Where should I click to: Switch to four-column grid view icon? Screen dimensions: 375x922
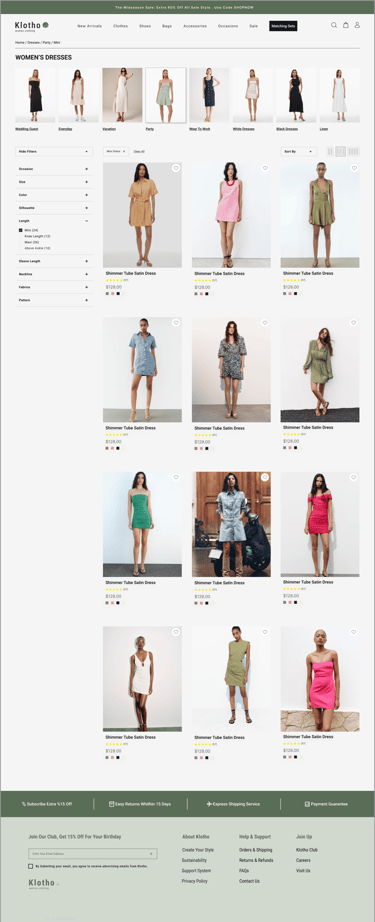click(x=353, y=152)
